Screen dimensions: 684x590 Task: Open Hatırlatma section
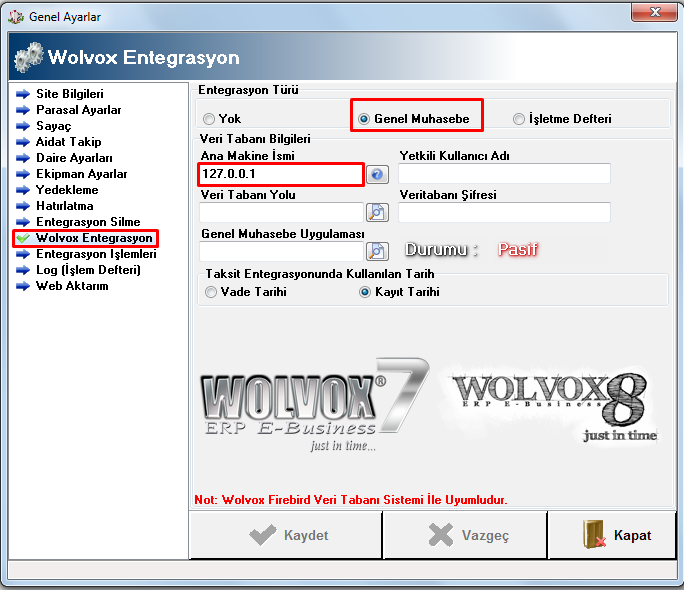pos(65,206)
